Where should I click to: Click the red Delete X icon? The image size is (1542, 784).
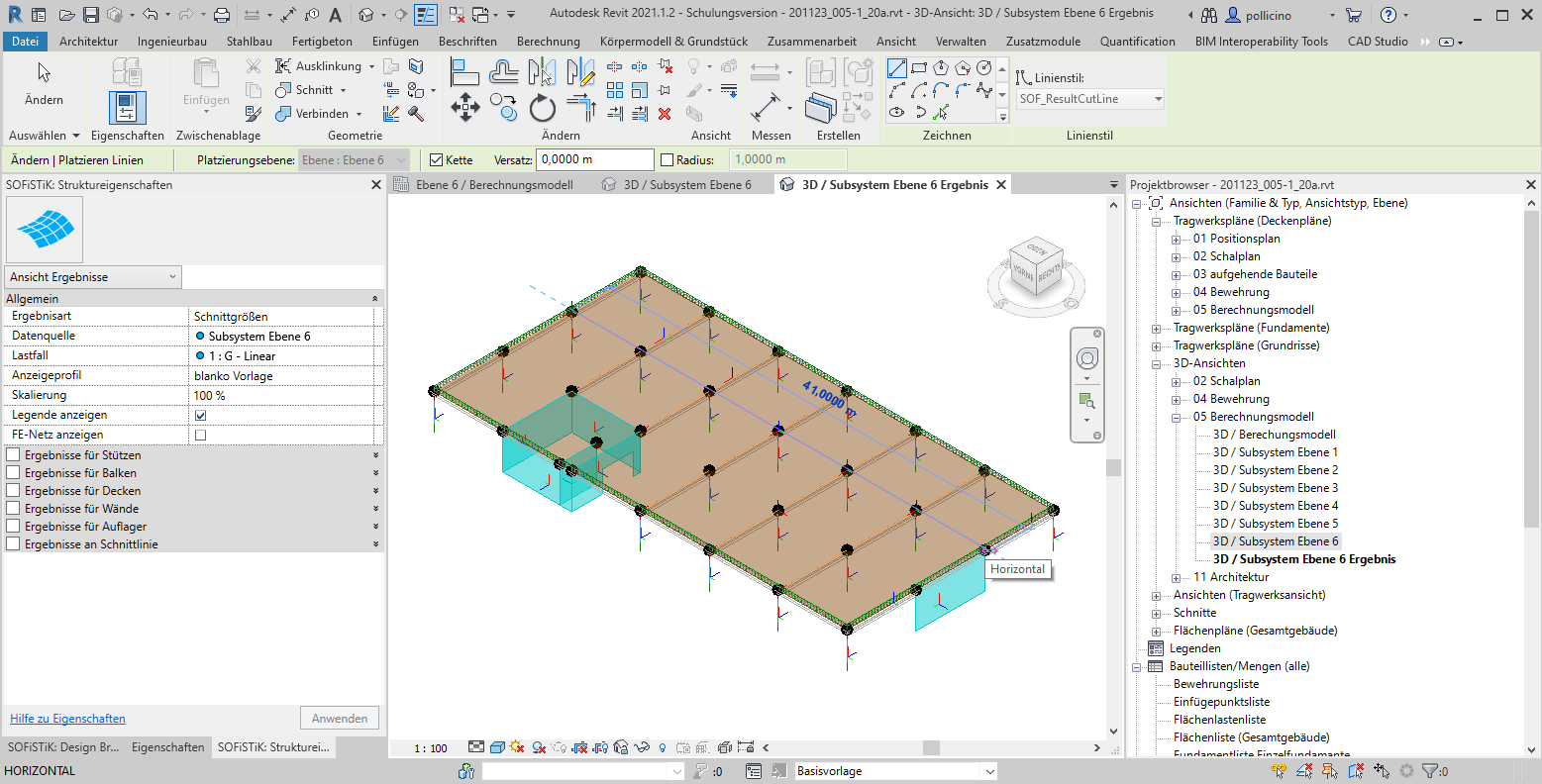tap(665, 114)
